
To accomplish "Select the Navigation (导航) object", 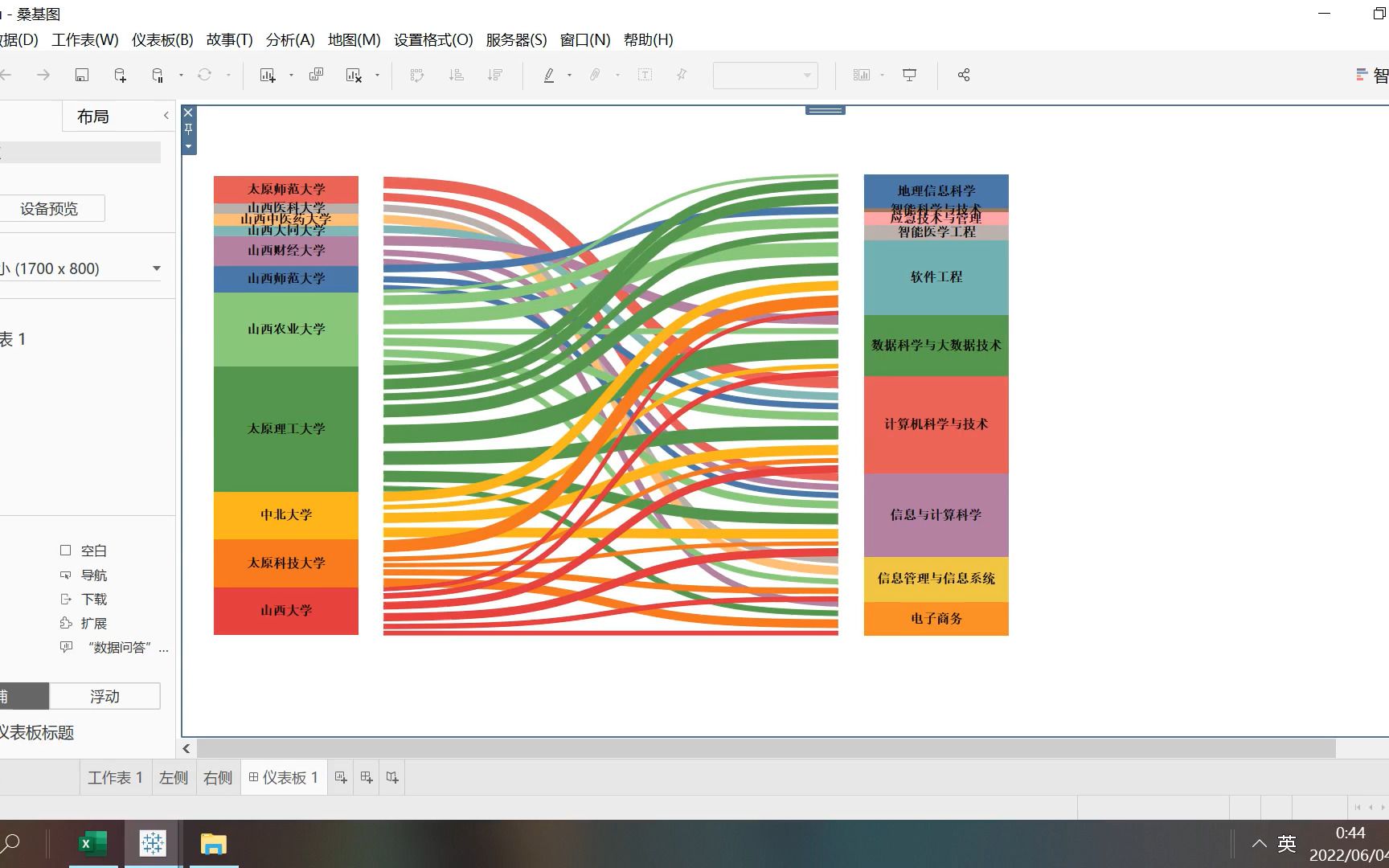I will point(84,575).
